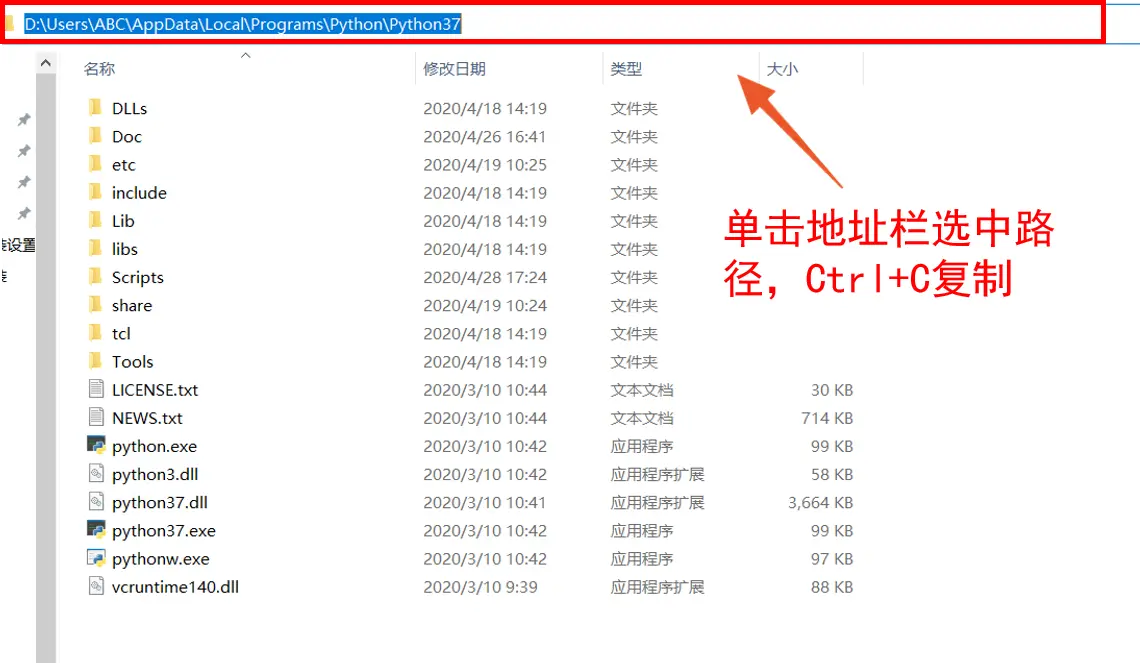Click the python3.dll file icon
This screenshot has width=1140, height=663.
pos(96,473)
